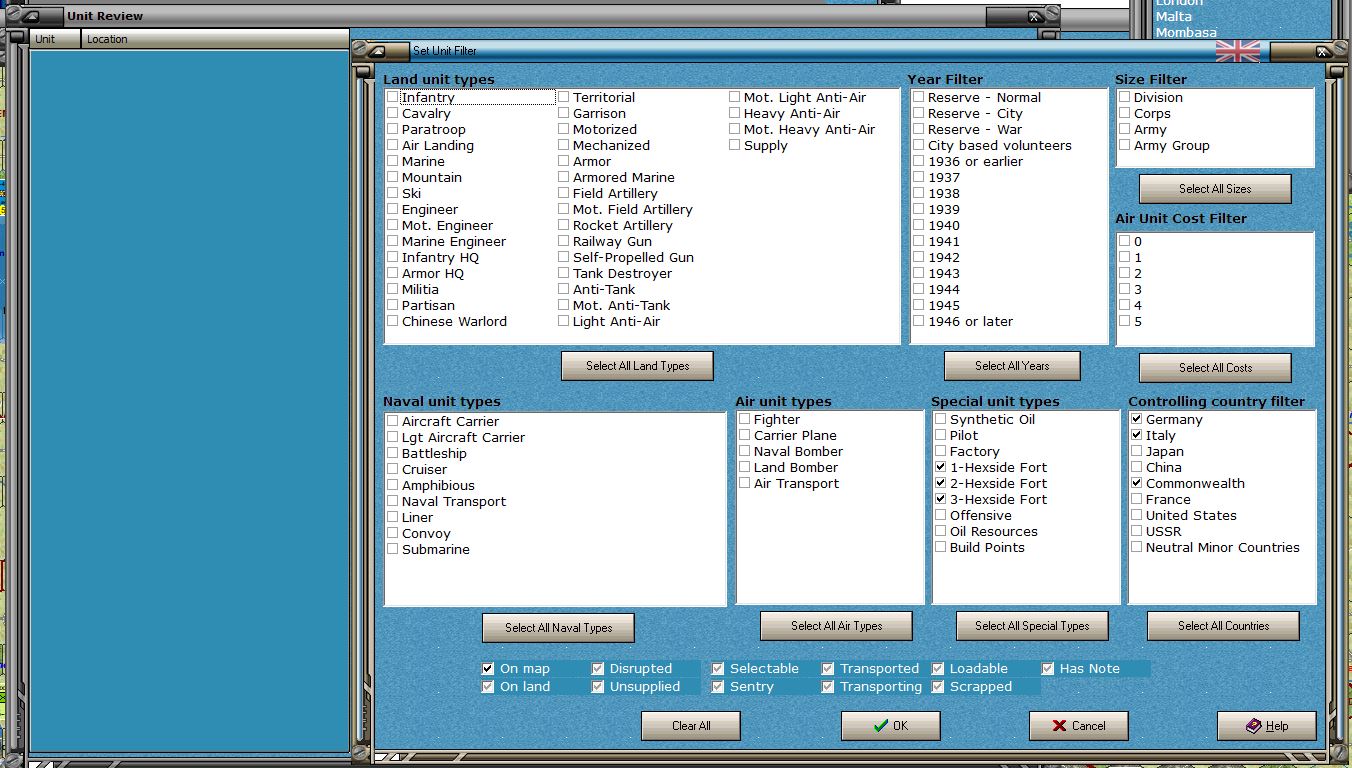Check the Mot. Heavy Anti-Air type

pos(735,129)
